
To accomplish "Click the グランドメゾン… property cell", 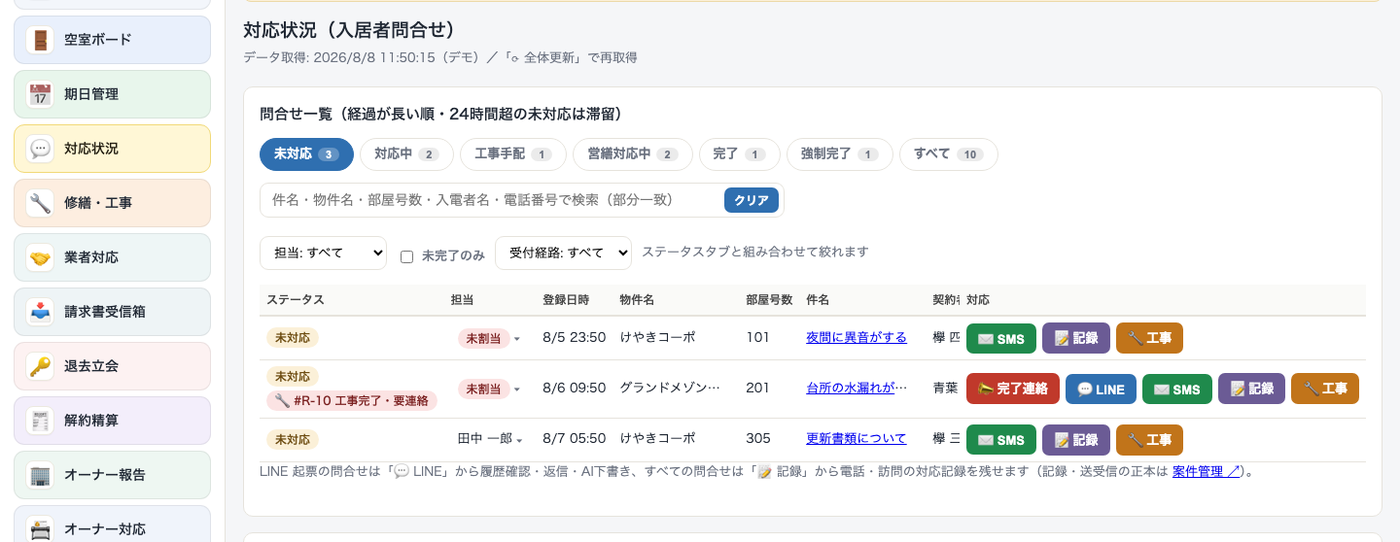I will pyautogui.click(x=669, y=388).
